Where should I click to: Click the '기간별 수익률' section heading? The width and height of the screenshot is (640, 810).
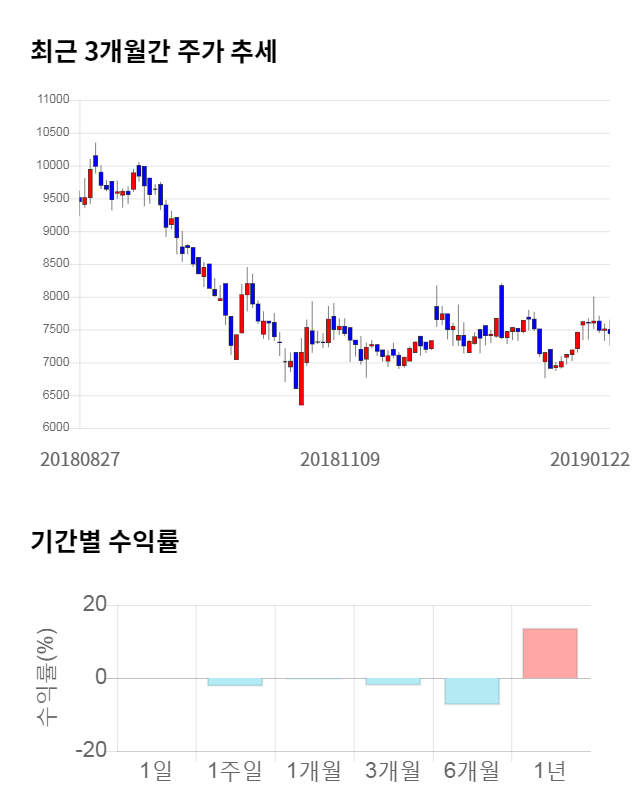[x=104, y=542]
